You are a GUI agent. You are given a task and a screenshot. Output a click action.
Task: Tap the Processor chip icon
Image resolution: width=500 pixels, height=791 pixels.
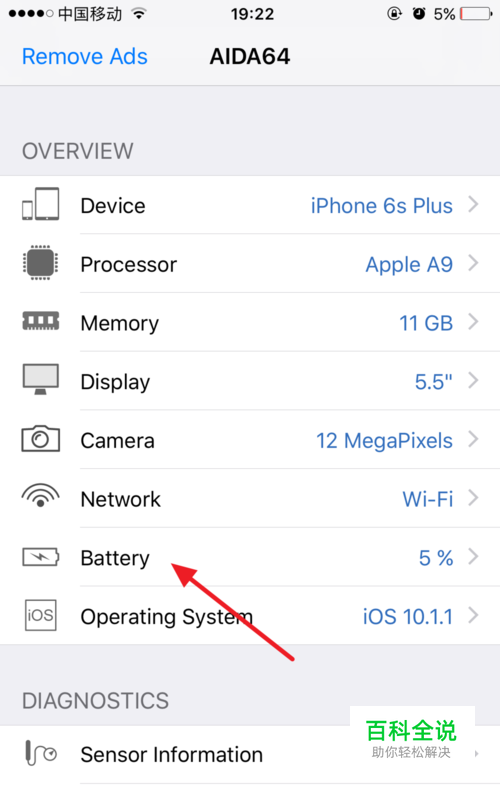(x=40, y=263)
